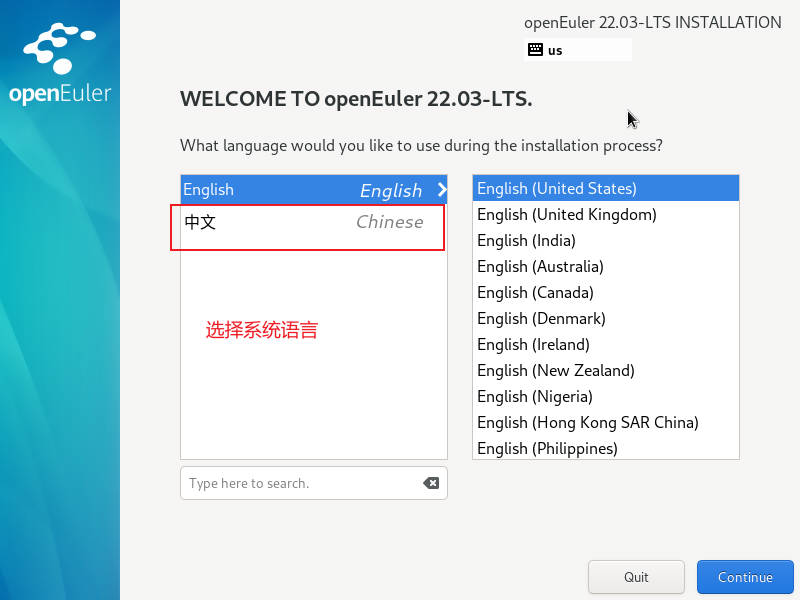Click the Quit button
800x600 pixels.
click(x=636, y=577)
